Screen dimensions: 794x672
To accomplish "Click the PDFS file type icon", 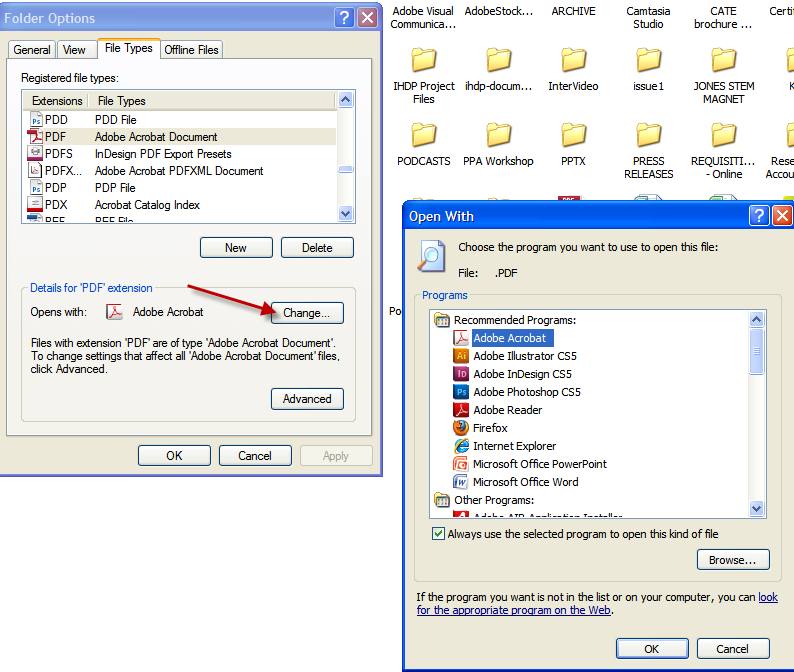I will (35, 153).
